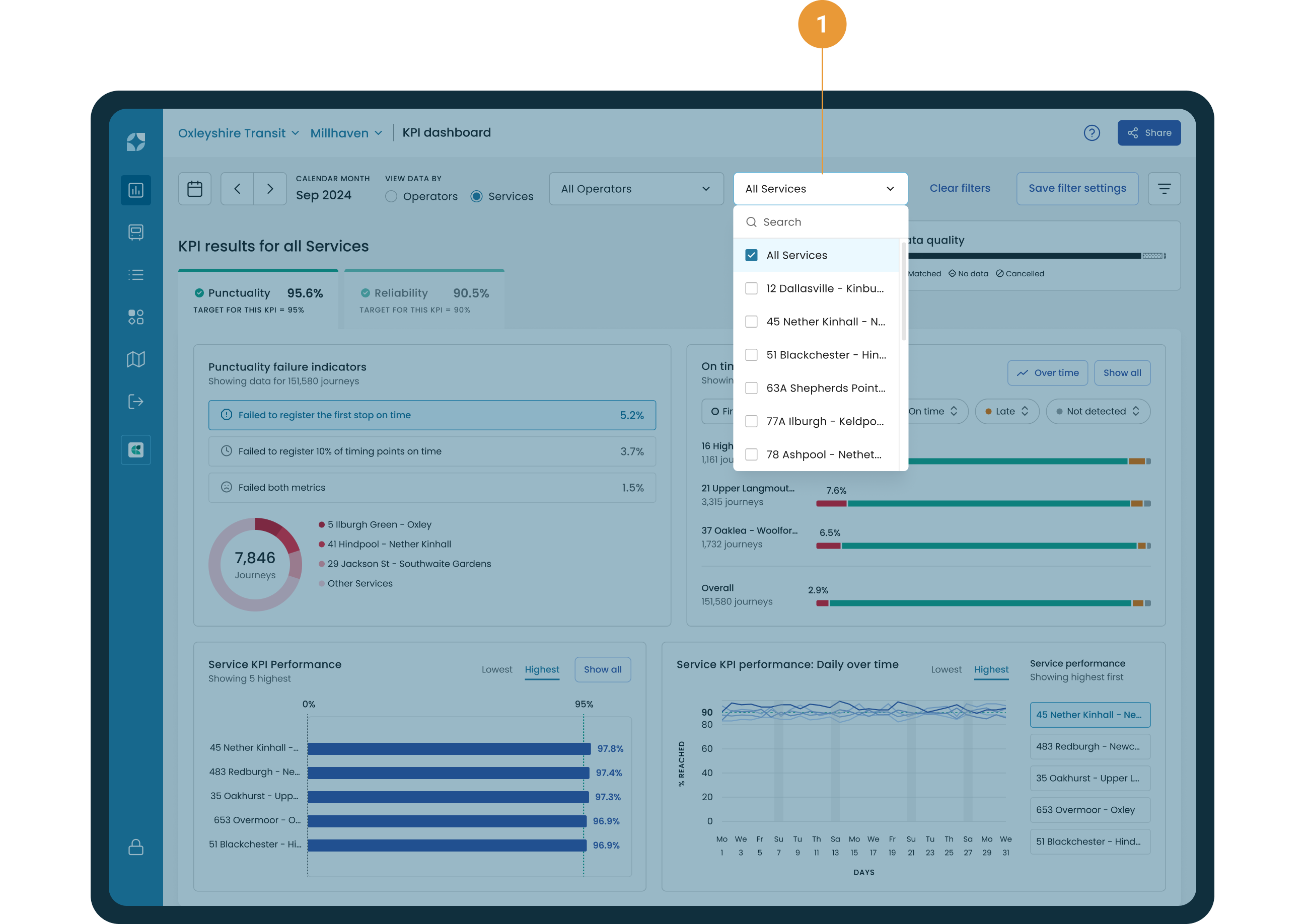
Task: Open the filter options icon button
Action: click(1164, 189)
